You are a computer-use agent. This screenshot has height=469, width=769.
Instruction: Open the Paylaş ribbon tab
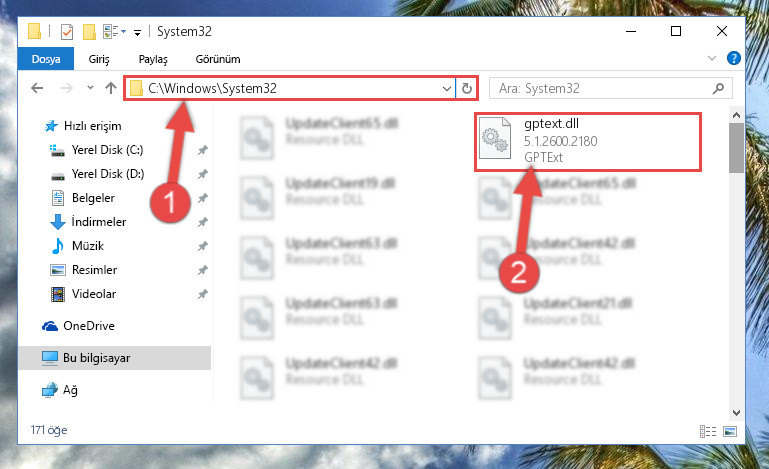tap(153, 59)
